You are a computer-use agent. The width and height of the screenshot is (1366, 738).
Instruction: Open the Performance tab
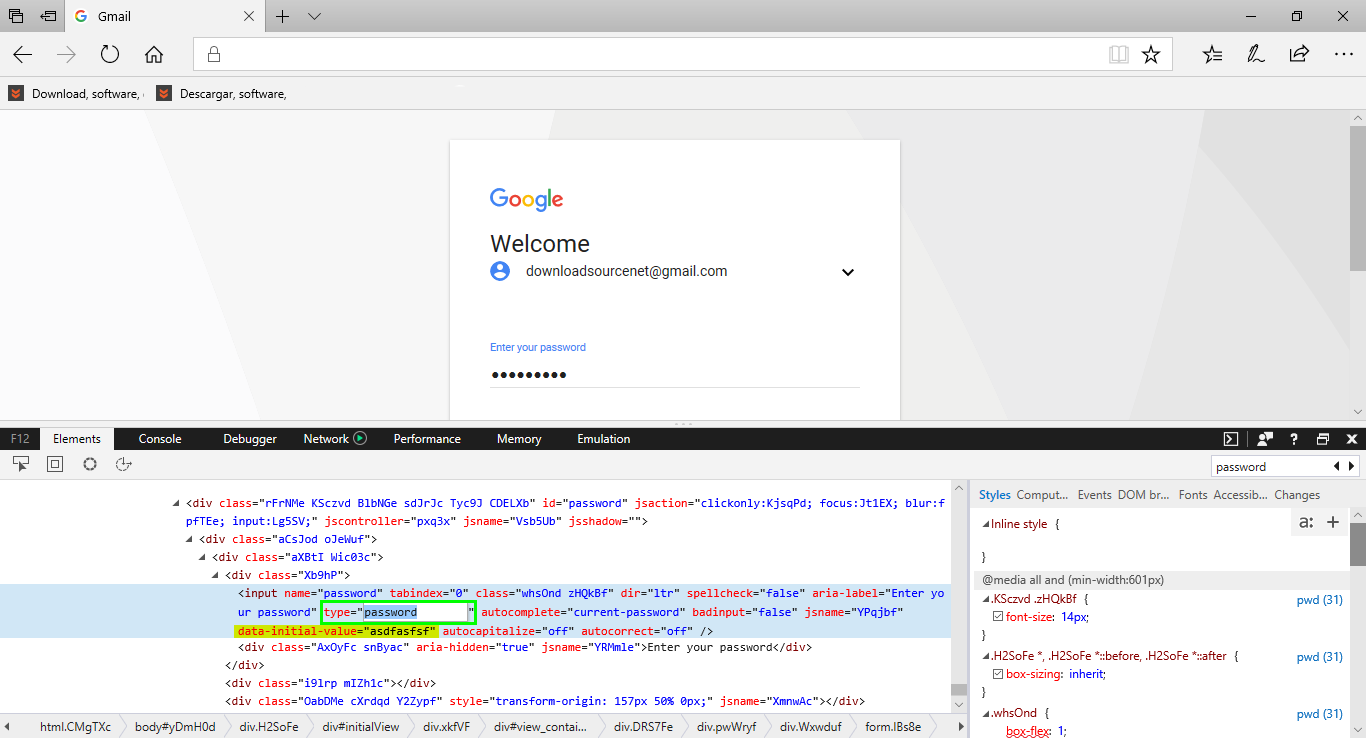coord(427,439)
